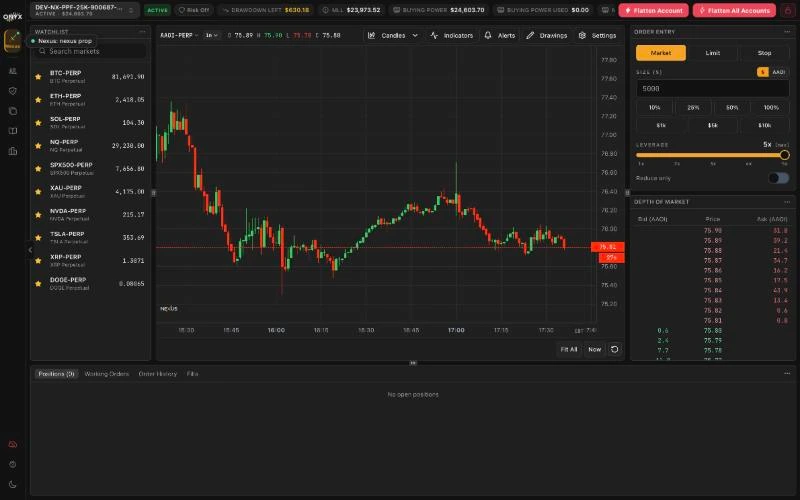Click the order size input showing 5000
Image resolution: width=800 pixels, height=500 pixels.
tap(712, 89)
